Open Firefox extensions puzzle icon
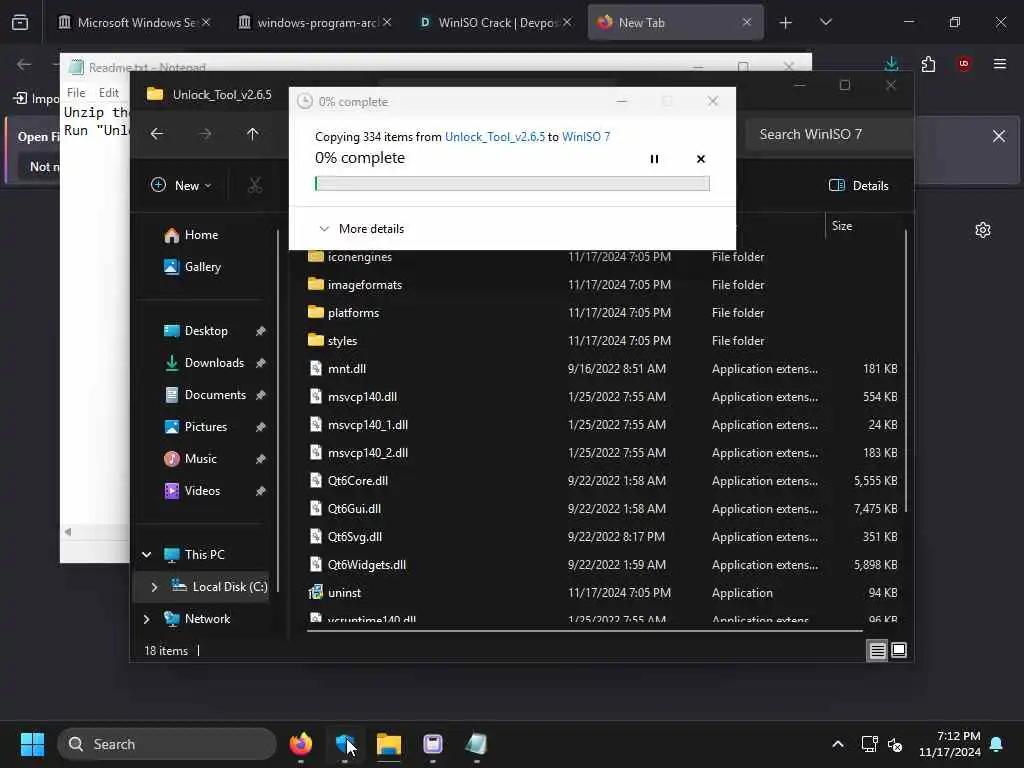The height and width of the screenshot is (768, 1024). tap(928, 64)
